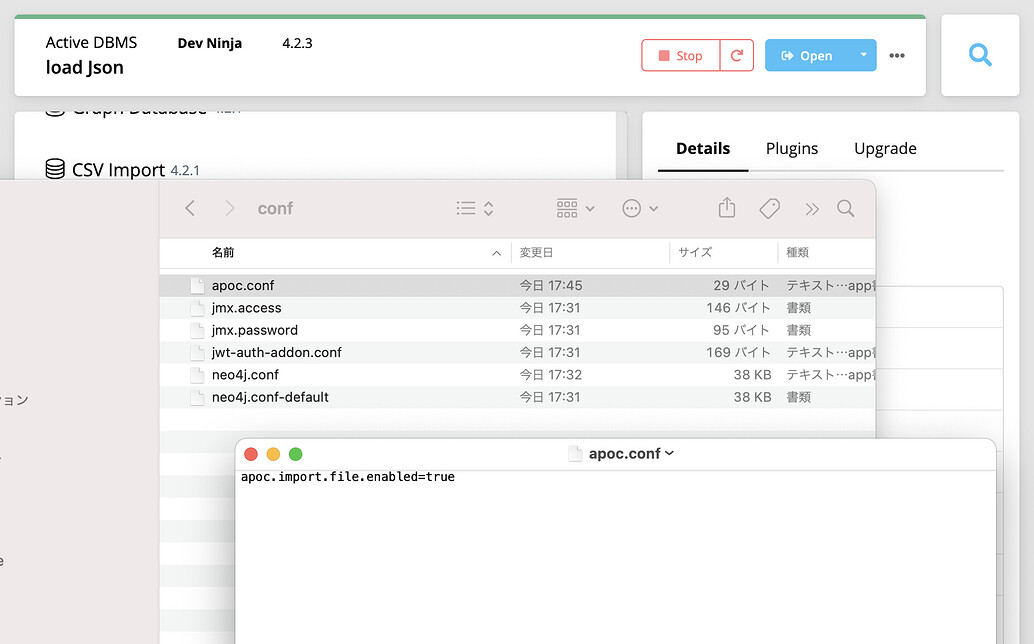Switch to the Upgrade tab
This screenshot has height=644, width=1034.
(884, 148)
